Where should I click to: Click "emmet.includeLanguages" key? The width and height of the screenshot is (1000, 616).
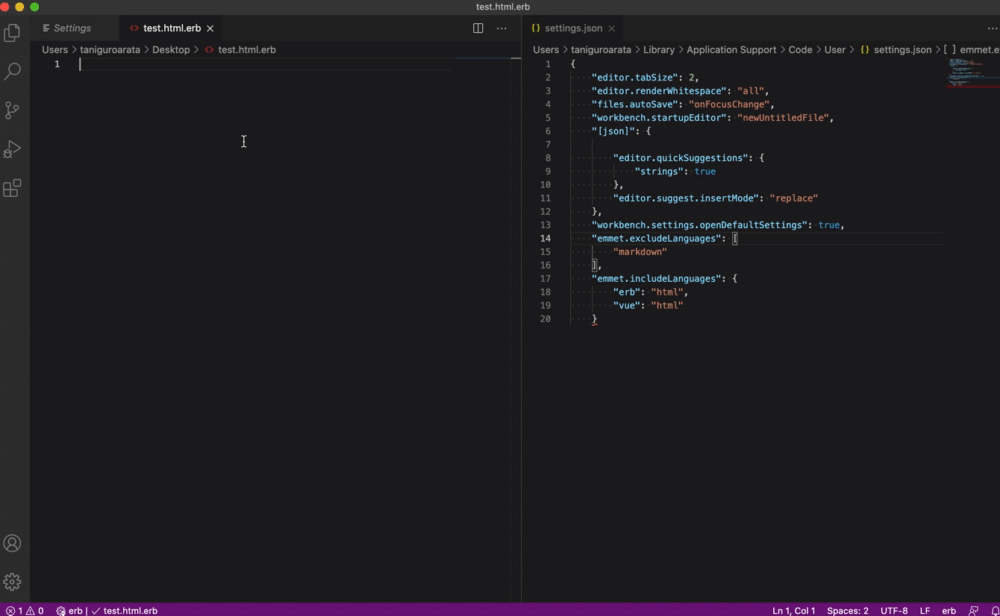click(x=656, y=278)
